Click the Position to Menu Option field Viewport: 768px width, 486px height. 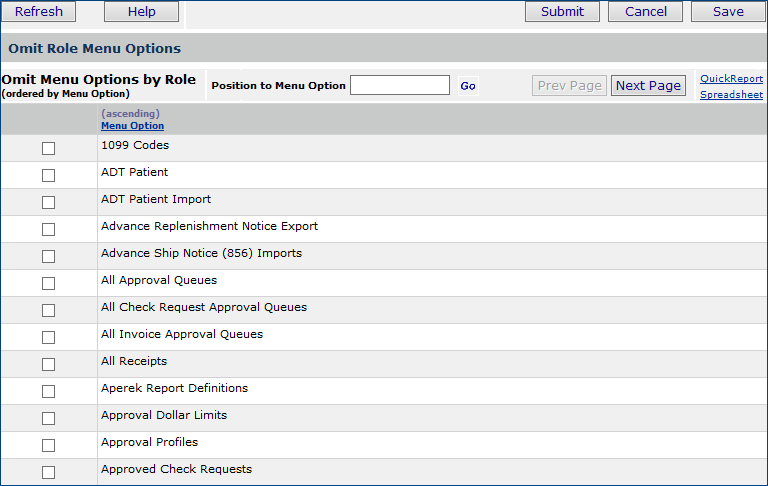coord(400,86)
